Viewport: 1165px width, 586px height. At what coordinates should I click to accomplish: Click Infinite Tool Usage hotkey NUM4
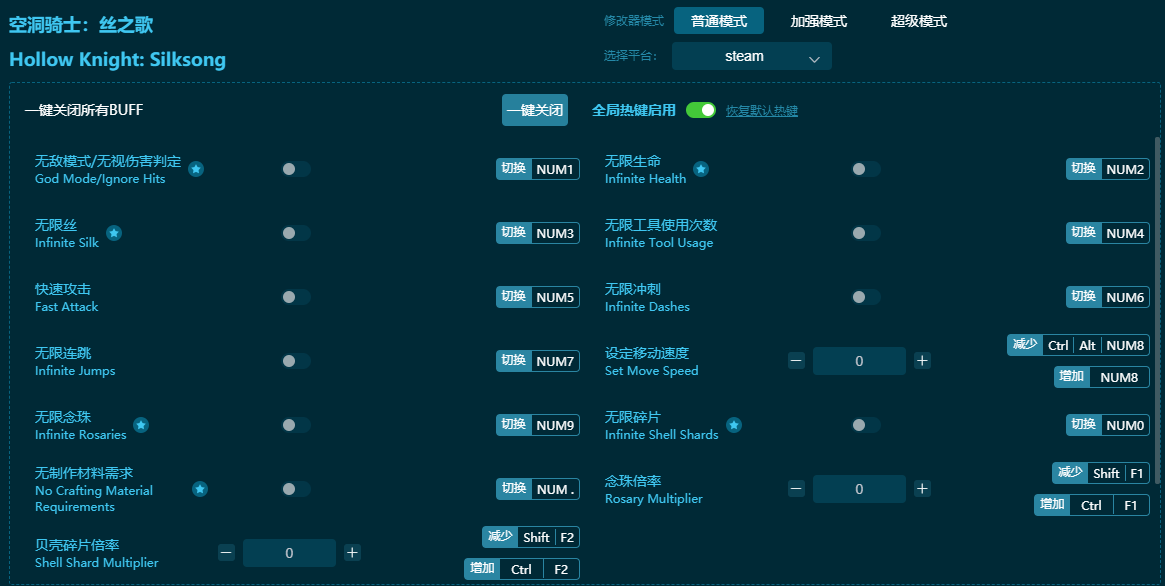point(1108,233)
